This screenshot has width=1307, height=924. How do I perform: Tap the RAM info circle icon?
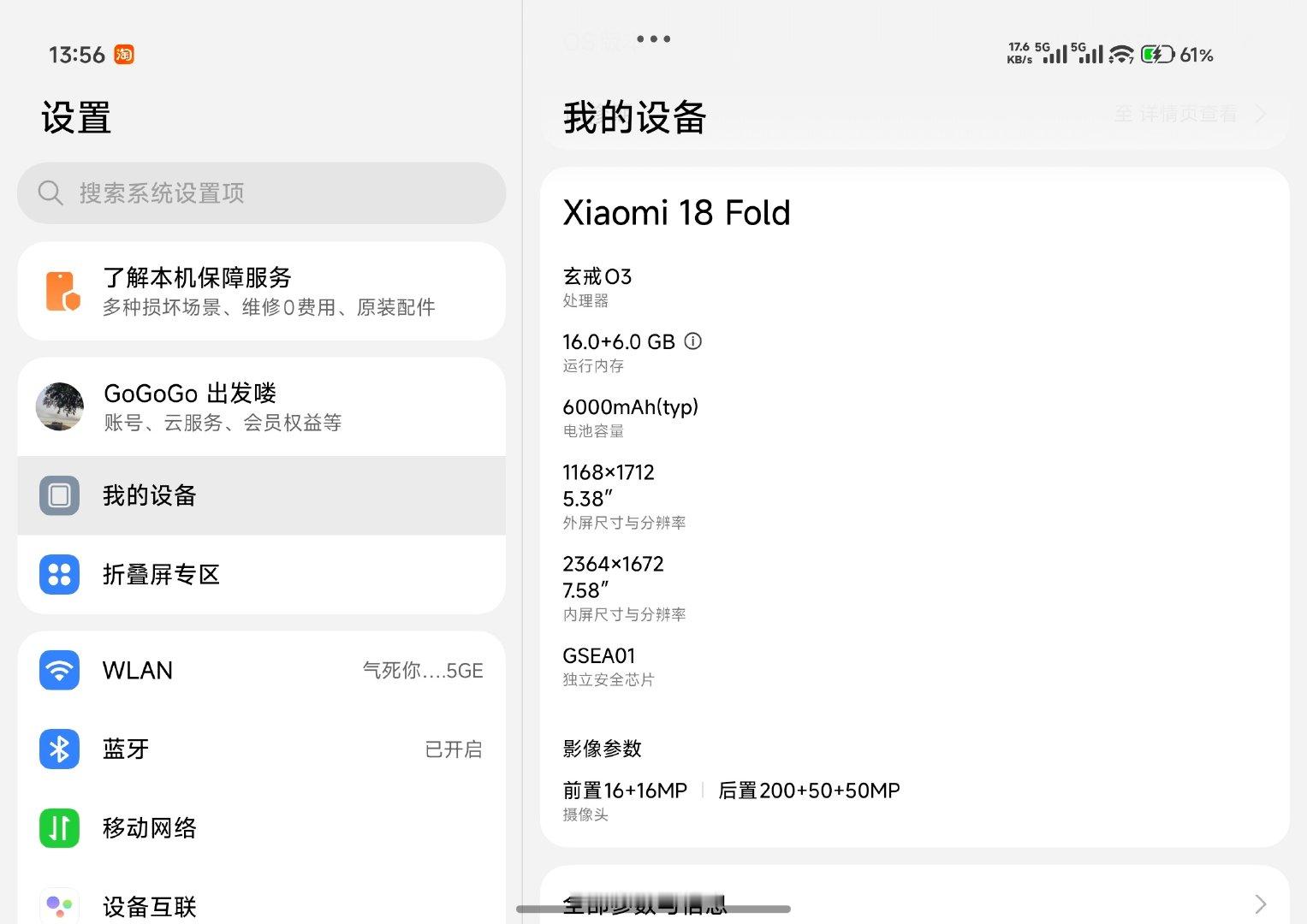click(693, 341)
